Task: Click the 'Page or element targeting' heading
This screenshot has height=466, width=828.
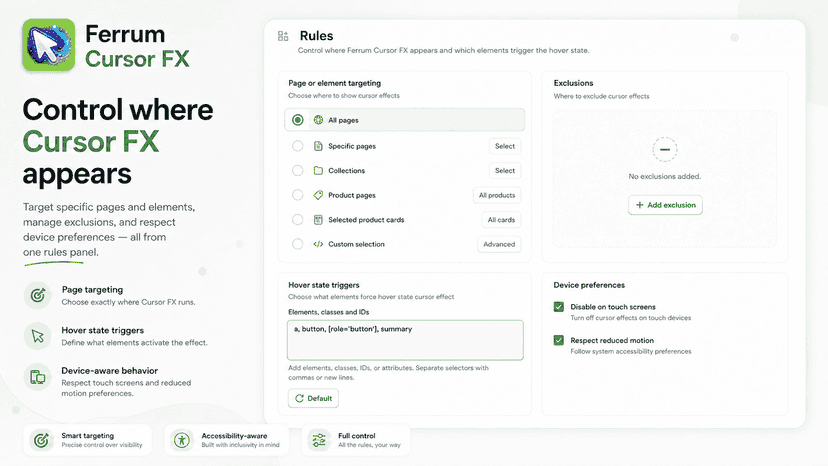Action: [334, 83]
